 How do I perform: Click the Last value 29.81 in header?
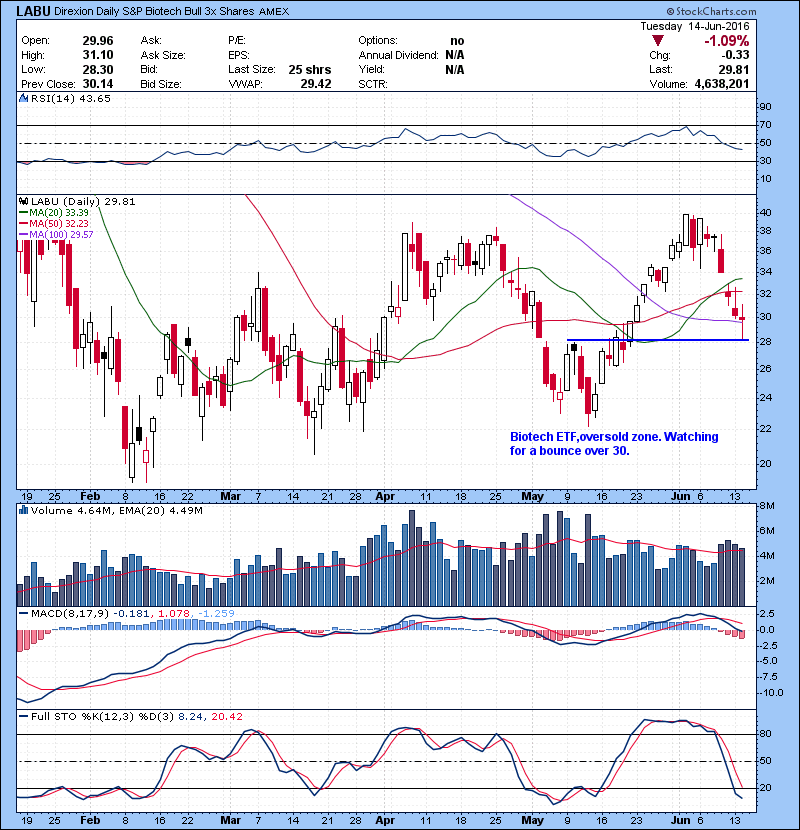point(734,69)
